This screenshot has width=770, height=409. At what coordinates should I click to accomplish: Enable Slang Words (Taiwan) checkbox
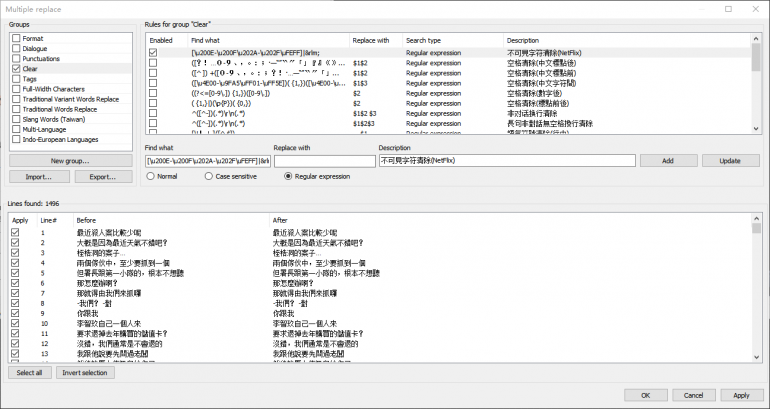coord(16,119)
